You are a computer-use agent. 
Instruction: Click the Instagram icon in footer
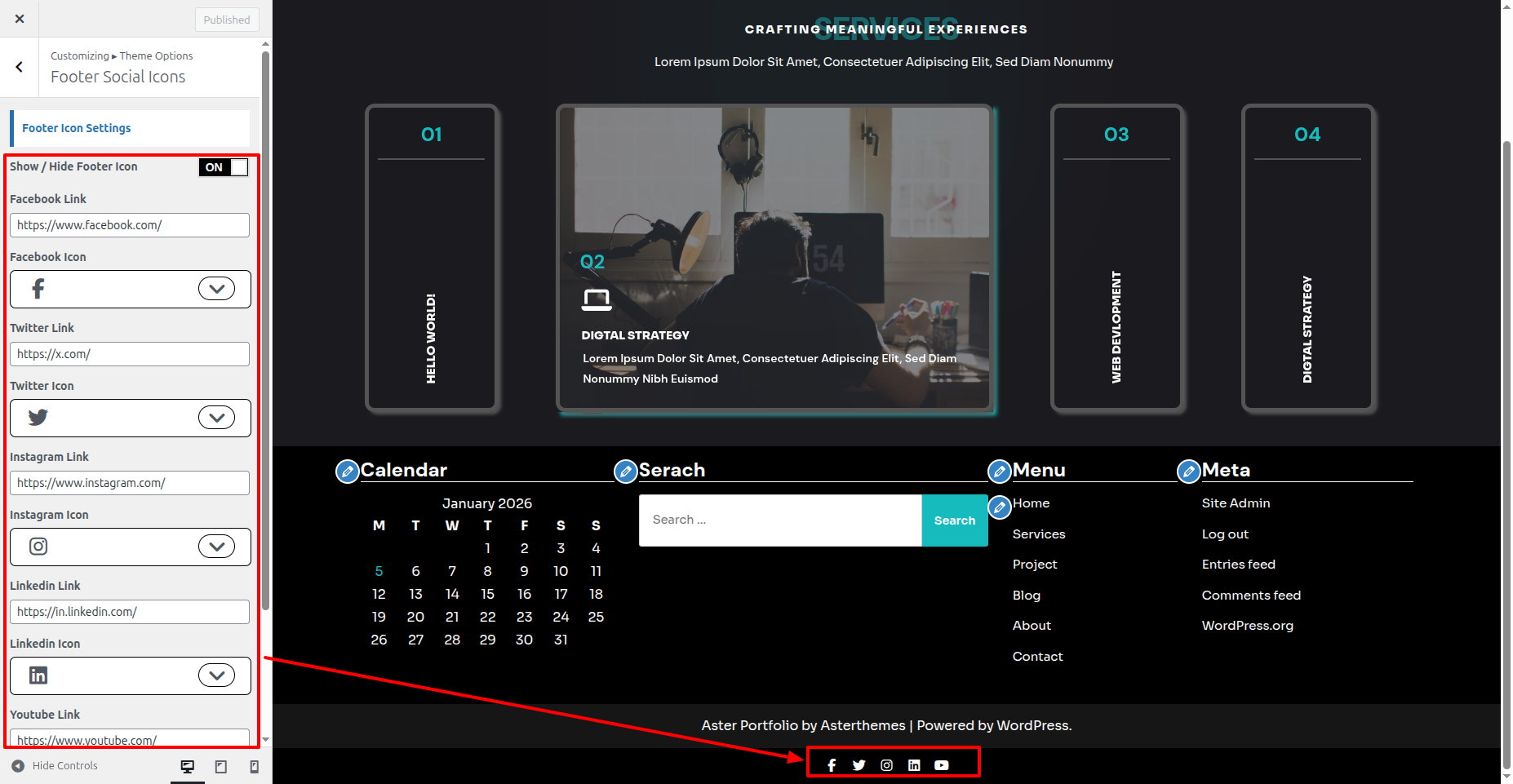point(886,765)
